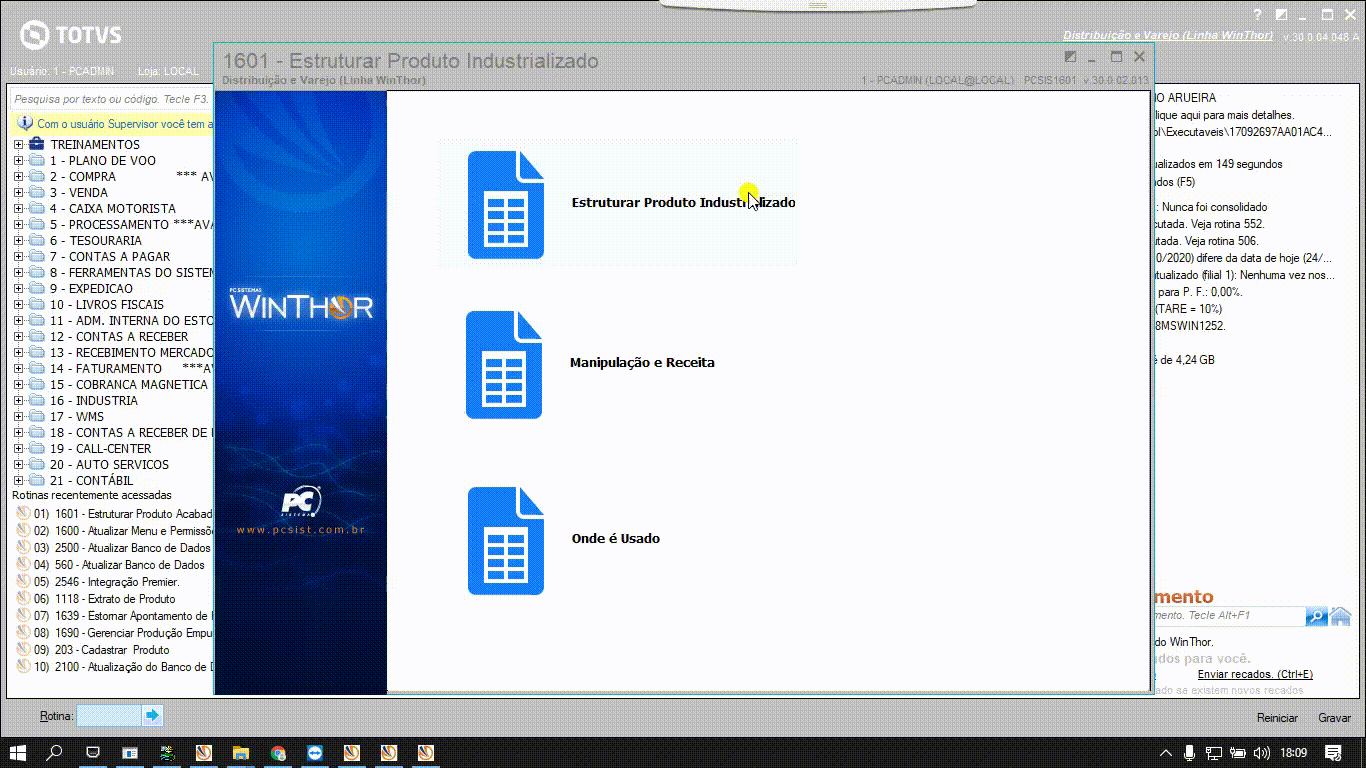Viewport: 1366px width, 768px height.
Task: Open the Onde é Usado document icon
Action: pyautogui.click(x=506, y=541)
